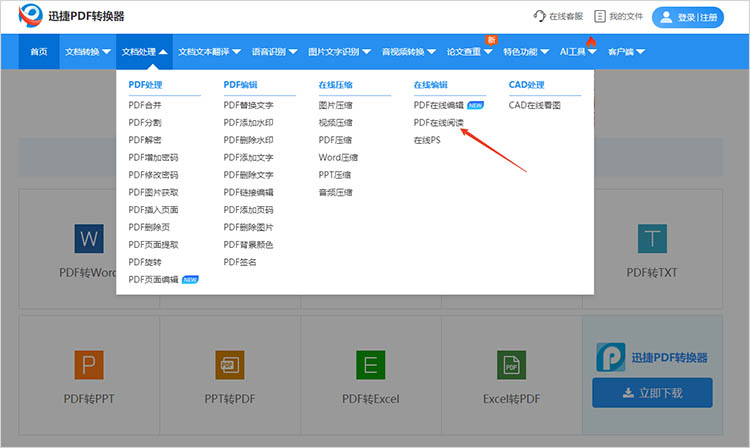Click the PDF转PPT P icon

[89, 365]
